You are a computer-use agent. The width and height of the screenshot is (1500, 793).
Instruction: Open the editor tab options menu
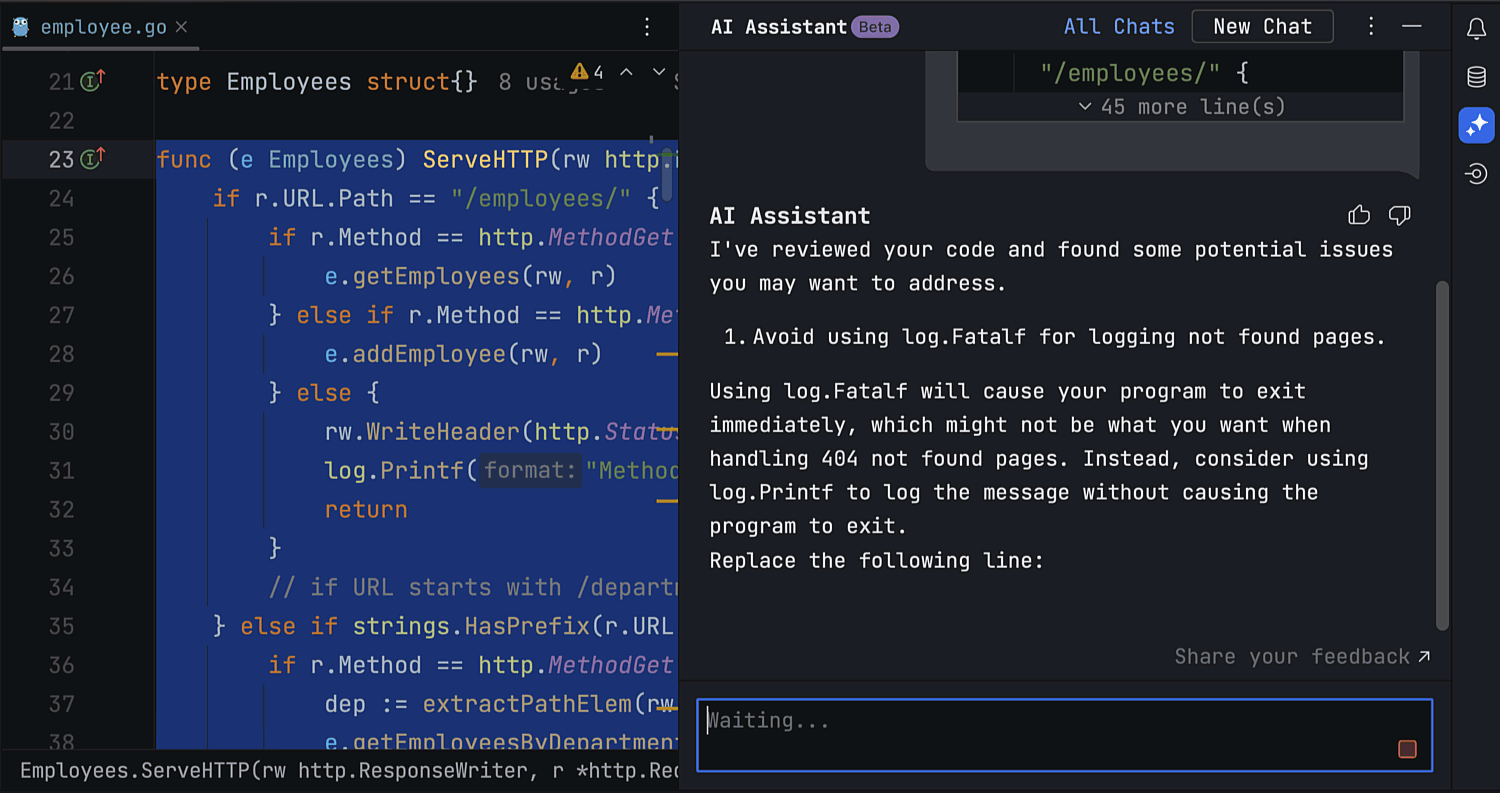click(x=647, y=27)
